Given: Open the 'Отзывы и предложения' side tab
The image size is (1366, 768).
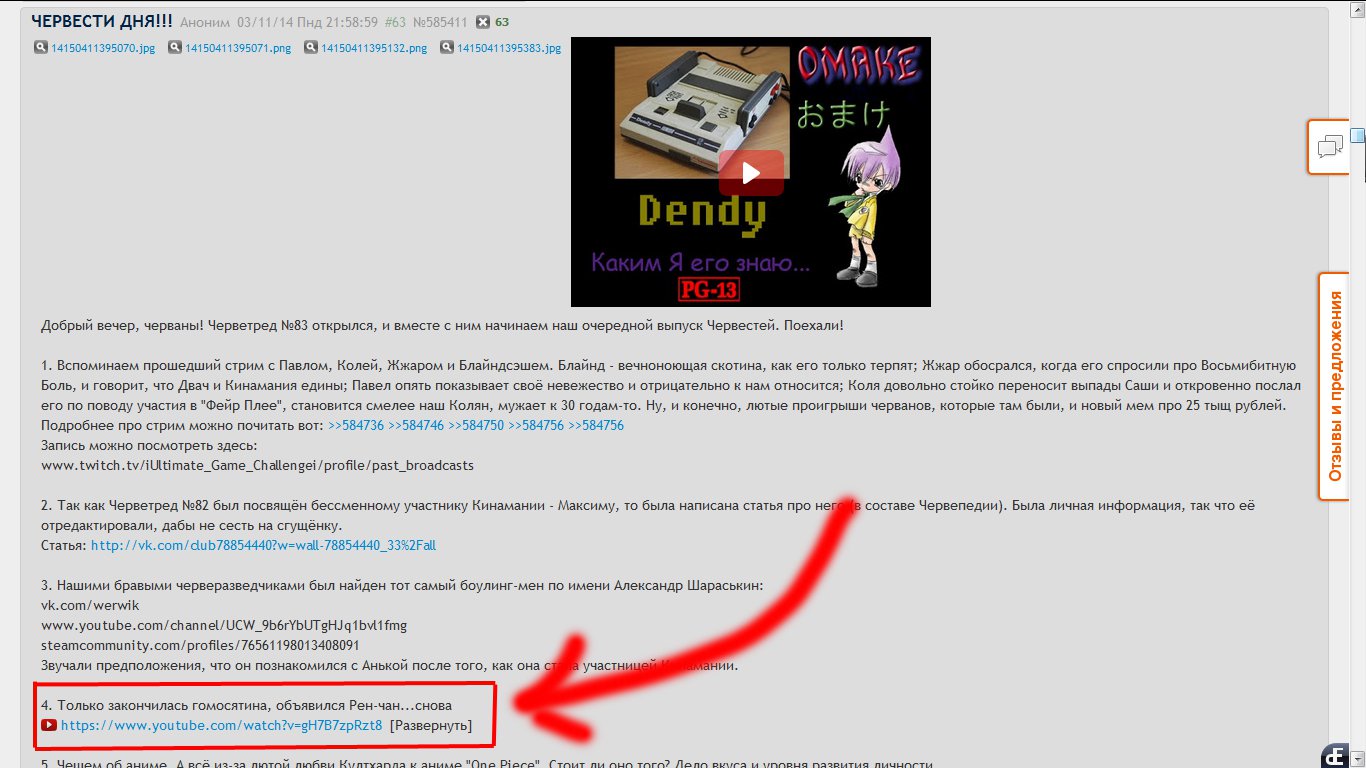Looking at the screenshot, I should click(1335, 386).
